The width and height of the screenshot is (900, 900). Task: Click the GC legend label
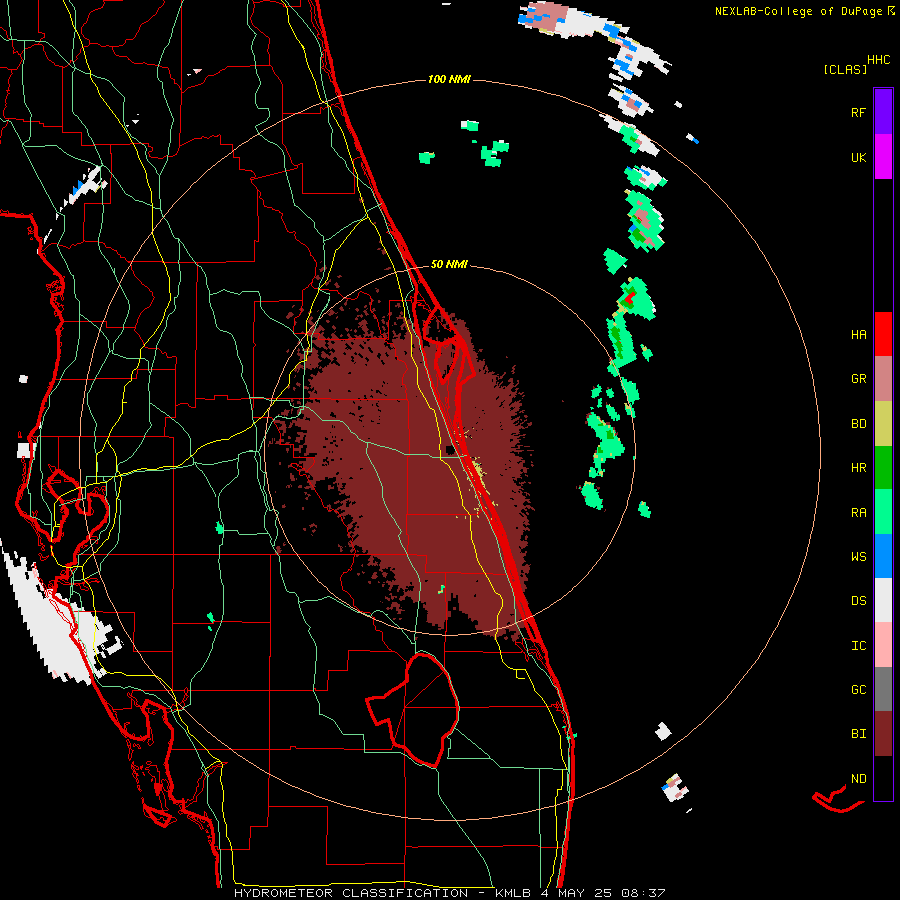point(858,690)
